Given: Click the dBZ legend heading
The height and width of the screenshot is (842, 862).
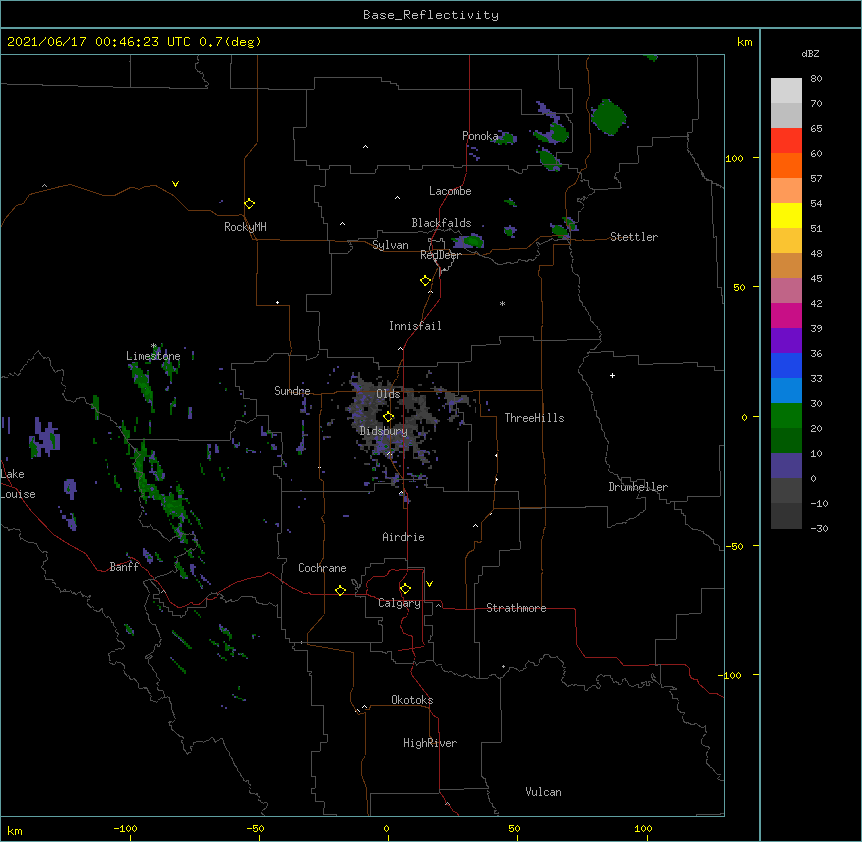Looking at the screenshot, I should point(810,53).
